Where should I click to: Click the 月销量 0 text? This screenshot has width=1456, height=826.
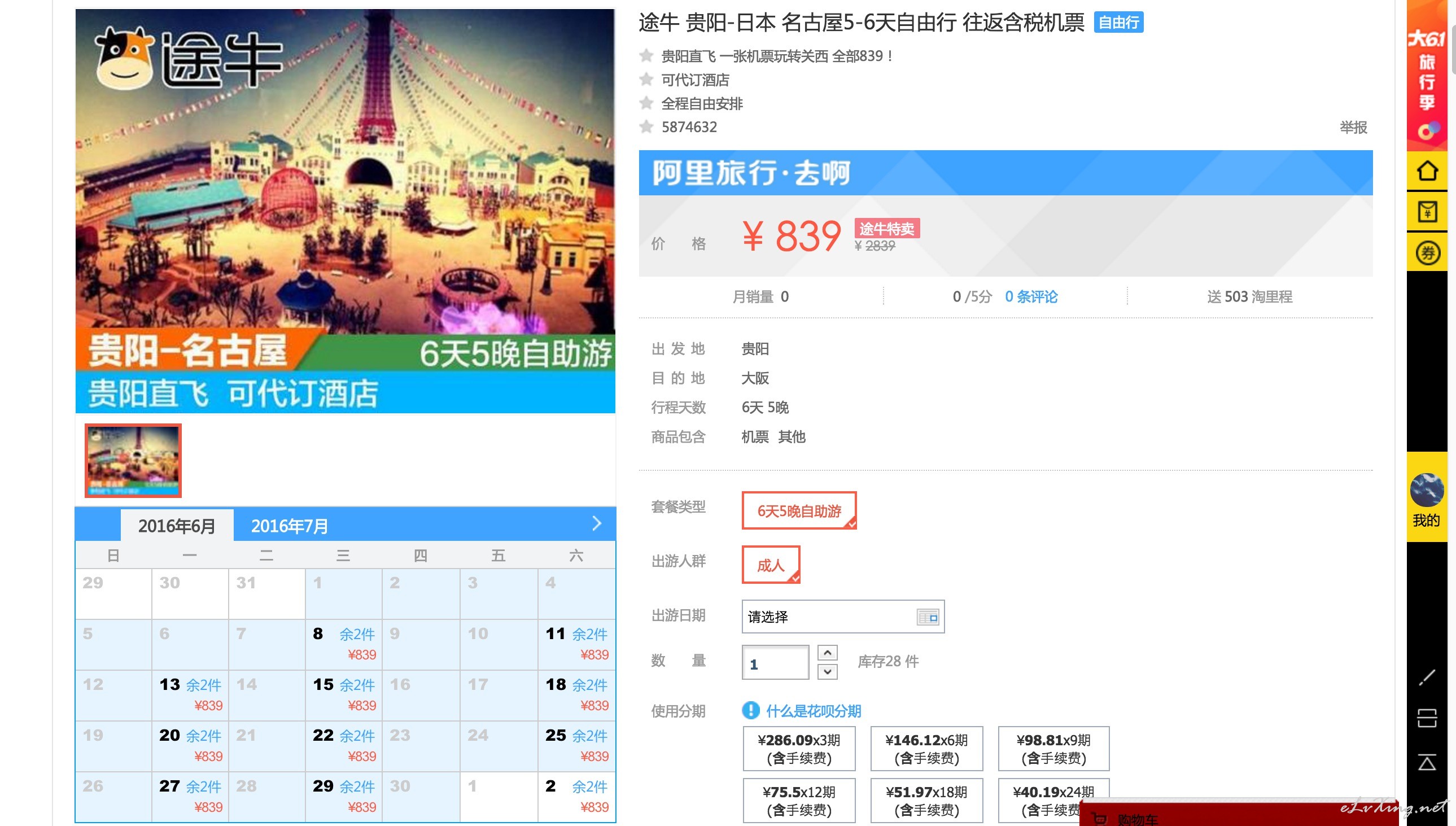(760, 297)
